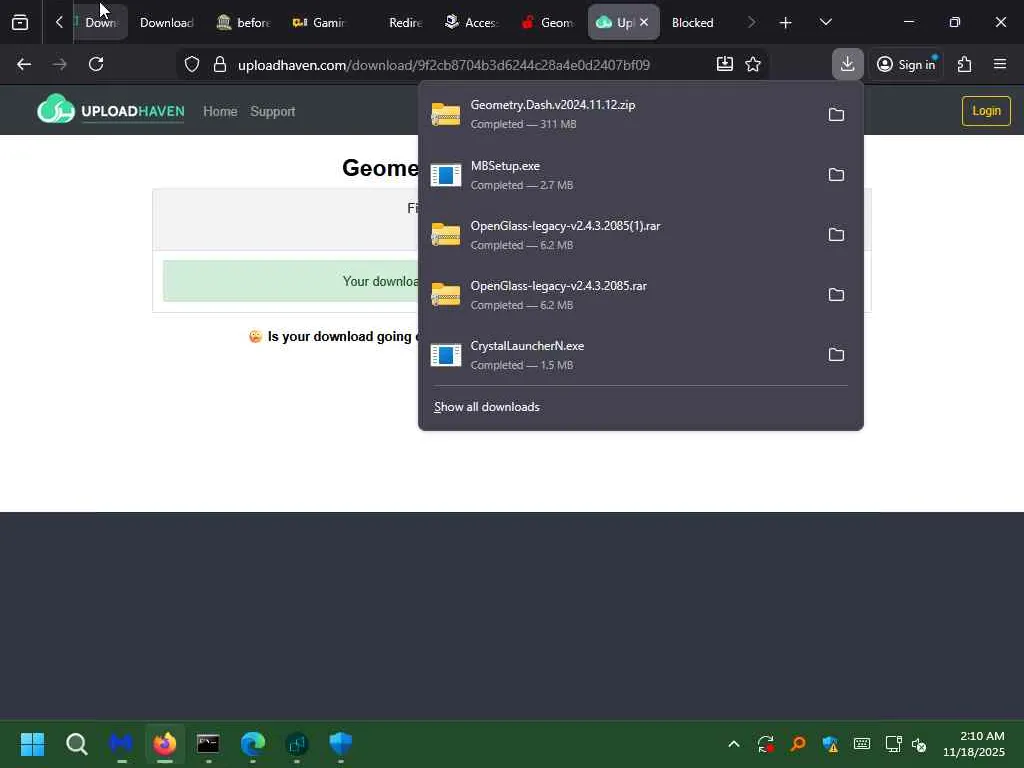Click Show all downloads

487,407
